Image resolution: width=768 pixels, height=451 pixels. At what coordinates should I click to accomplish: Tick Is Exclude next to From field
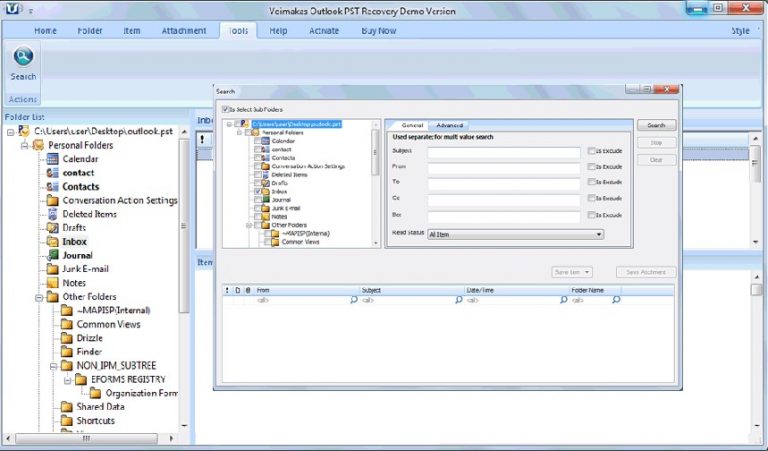click(591, 166)
